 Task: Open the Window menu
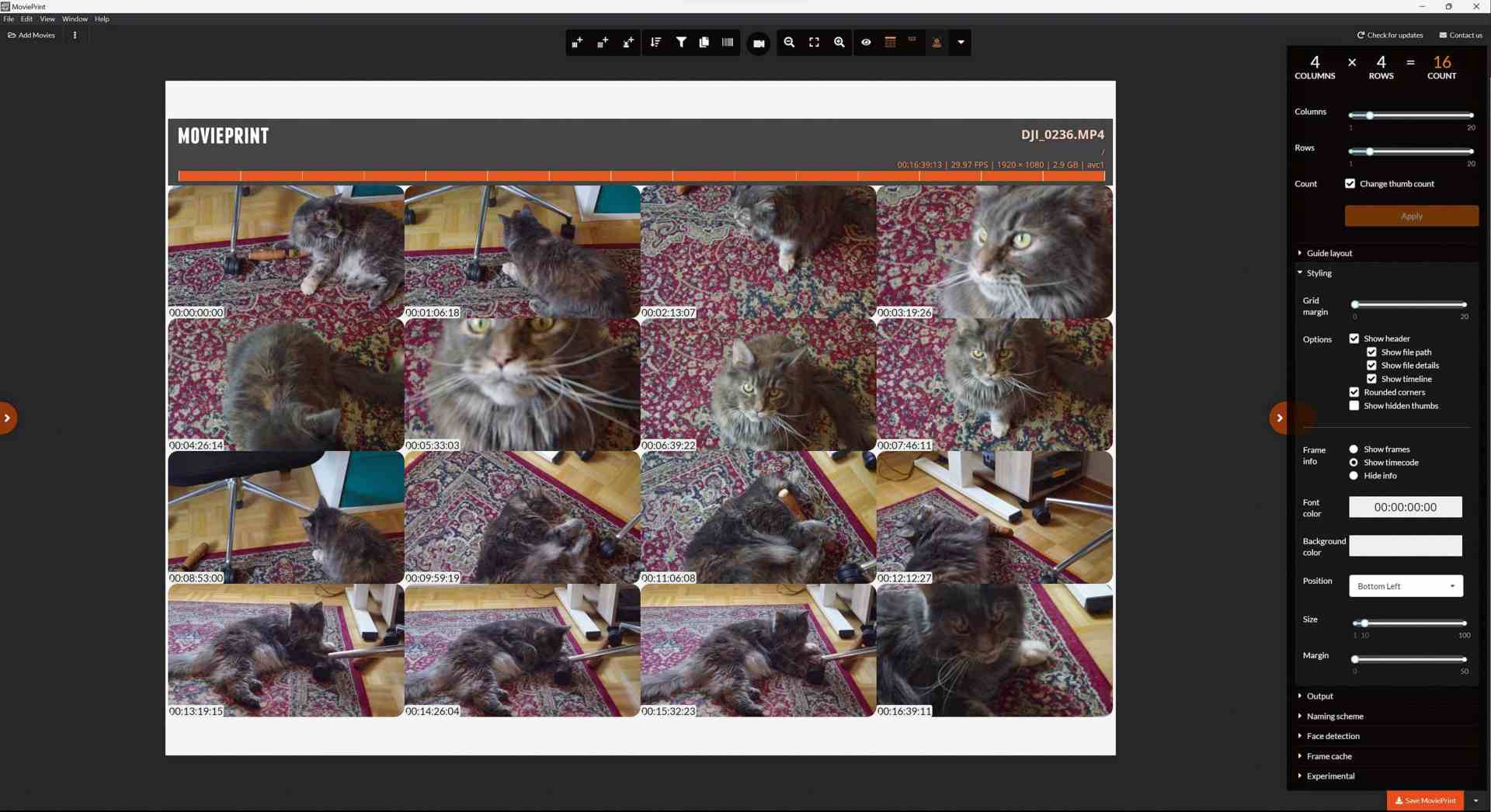point(75,19)
